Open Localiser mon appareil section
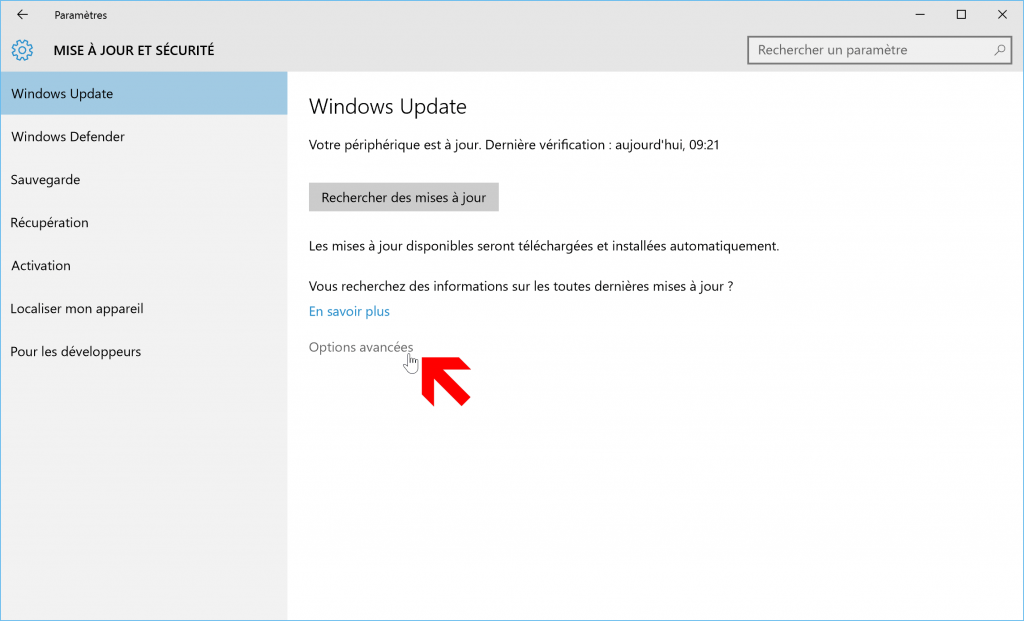The image size is (1024, 621). pos(144,309)
